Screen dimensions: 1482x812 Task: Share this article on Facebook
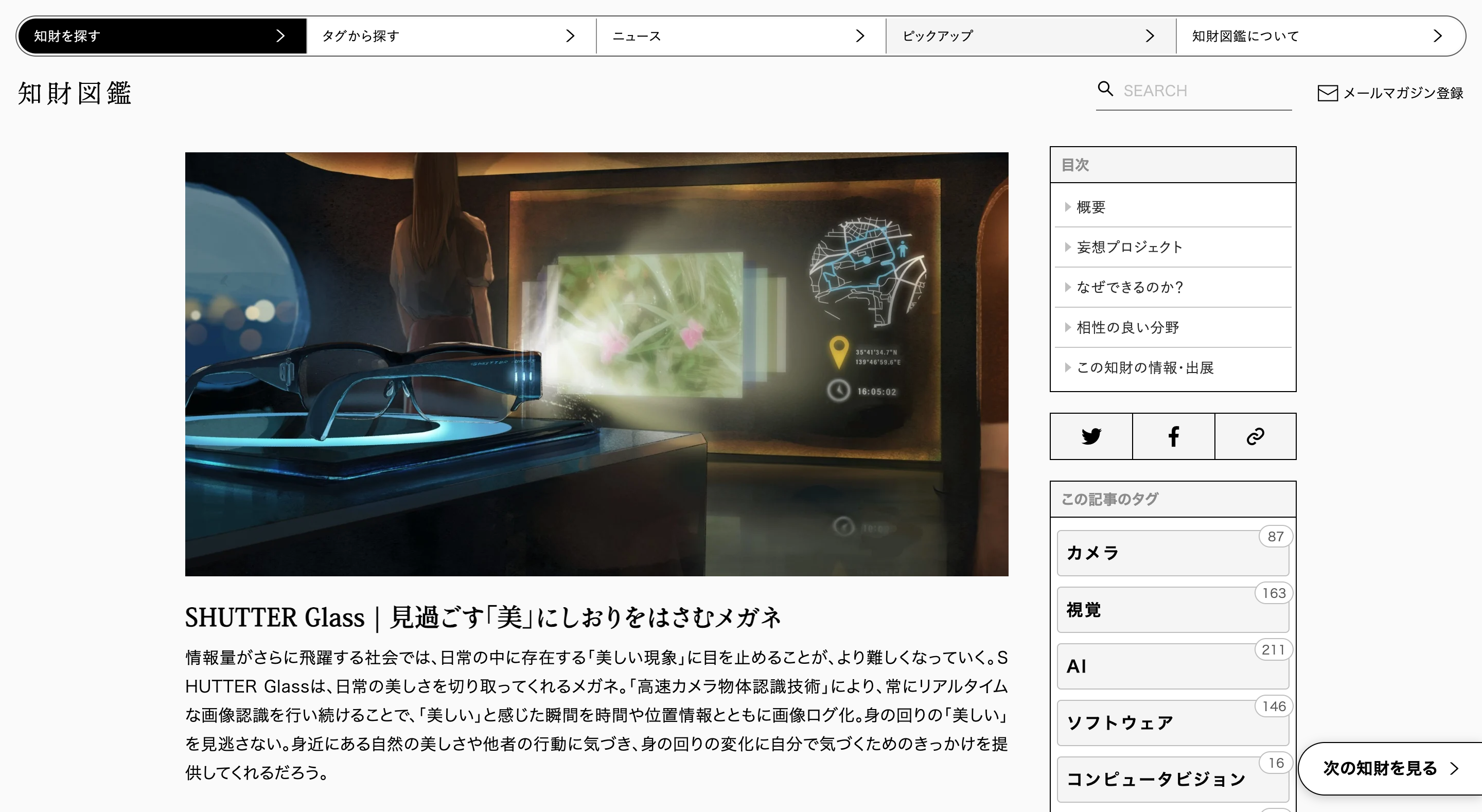[x=1173, y=436]
